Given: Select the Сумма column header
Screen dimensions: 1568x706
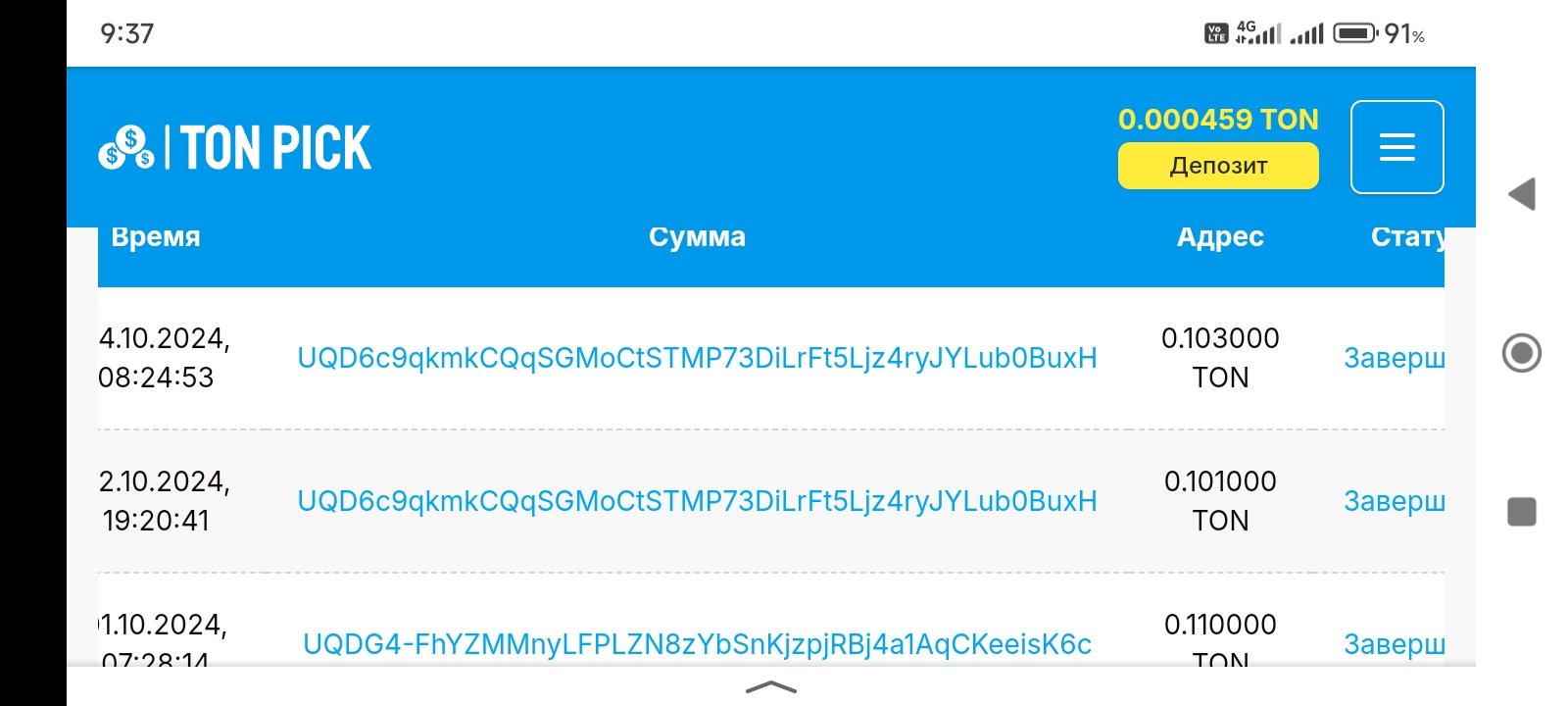Looking at the screenshot, I should pos(697,236).
